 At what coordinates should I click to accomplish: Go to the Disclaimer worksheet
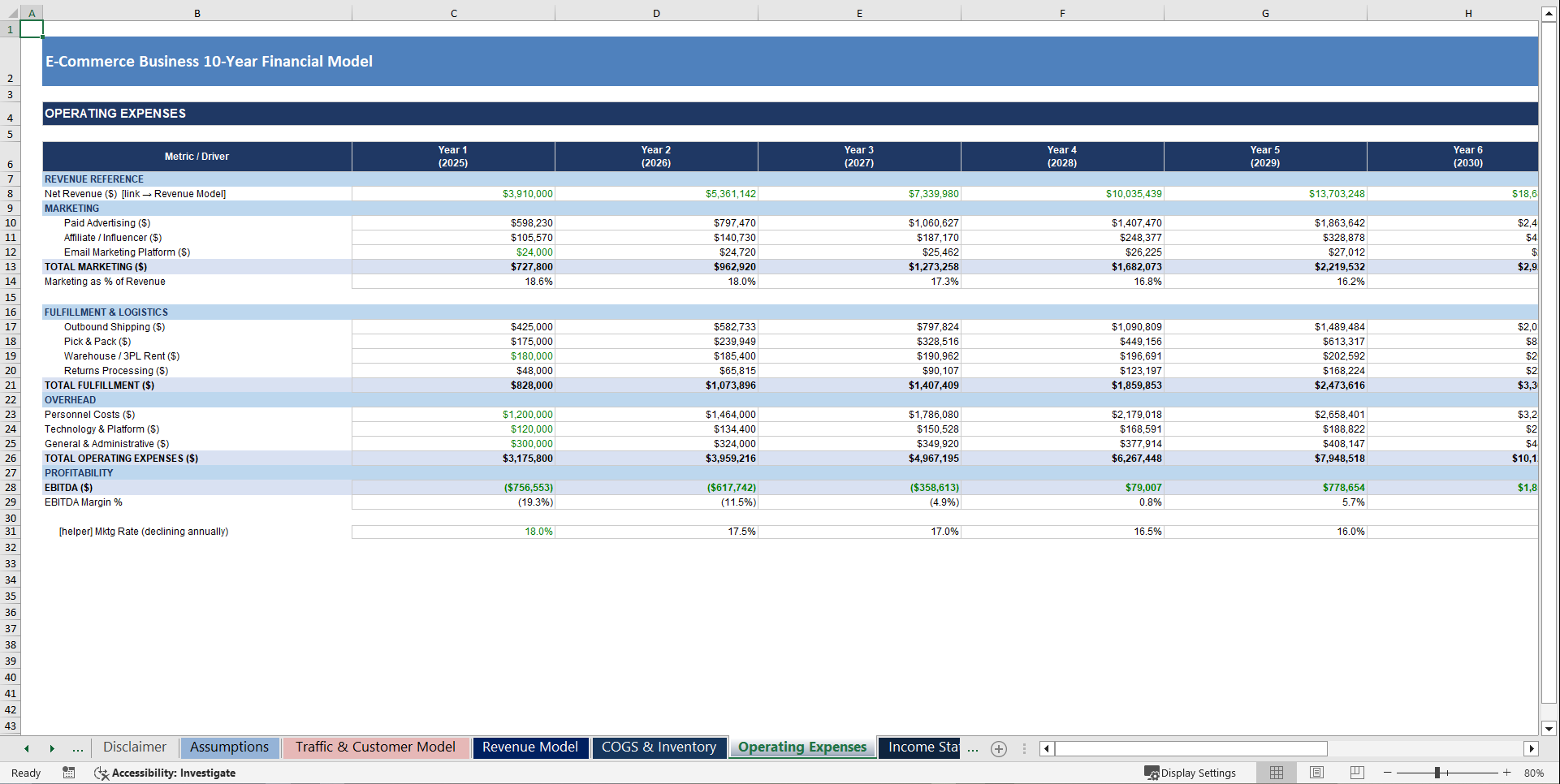135,747
